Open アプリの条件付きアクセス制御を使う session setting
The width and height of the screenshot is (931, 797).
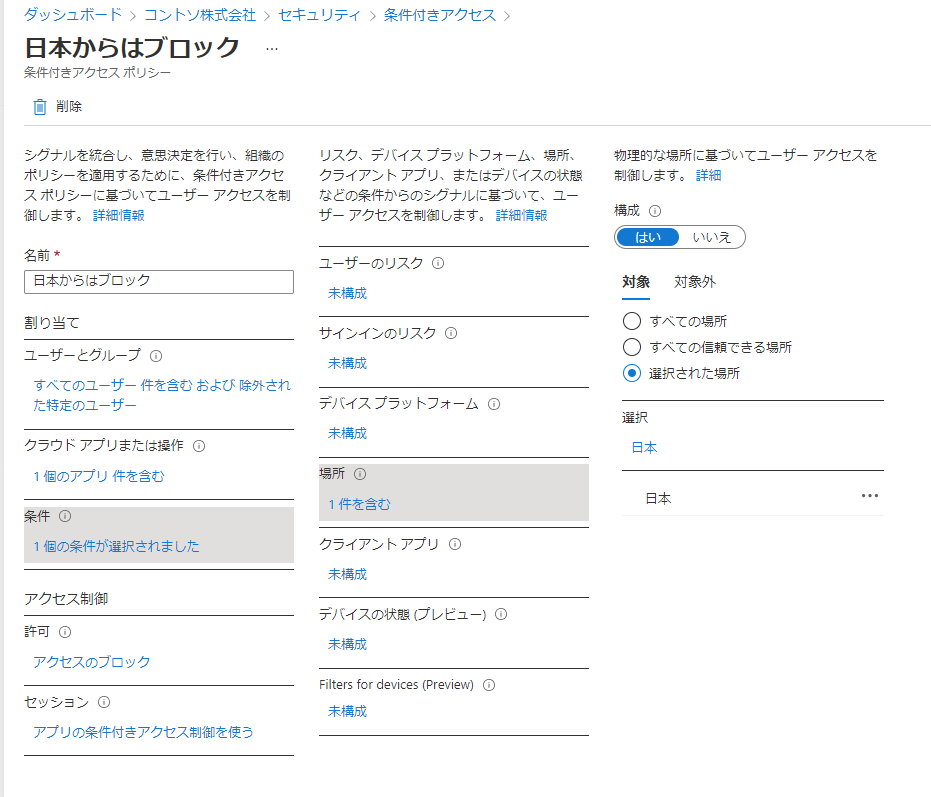tap(143, 732)
